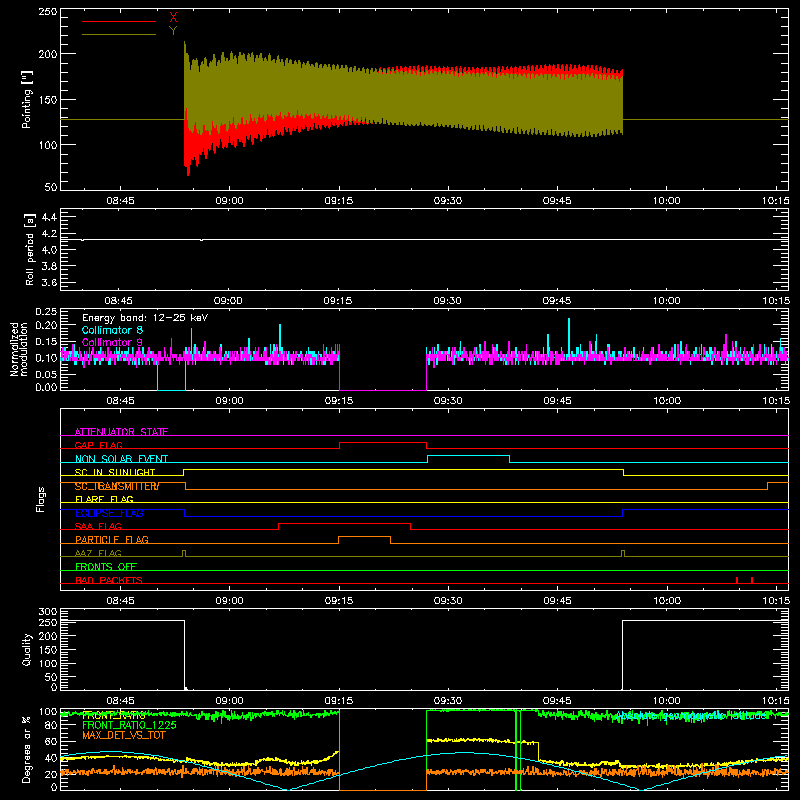The height and width of the screenshot is (800, 800).
Task: Click the BAD_PACKETS flag label
Action: [x=109, y=580]
